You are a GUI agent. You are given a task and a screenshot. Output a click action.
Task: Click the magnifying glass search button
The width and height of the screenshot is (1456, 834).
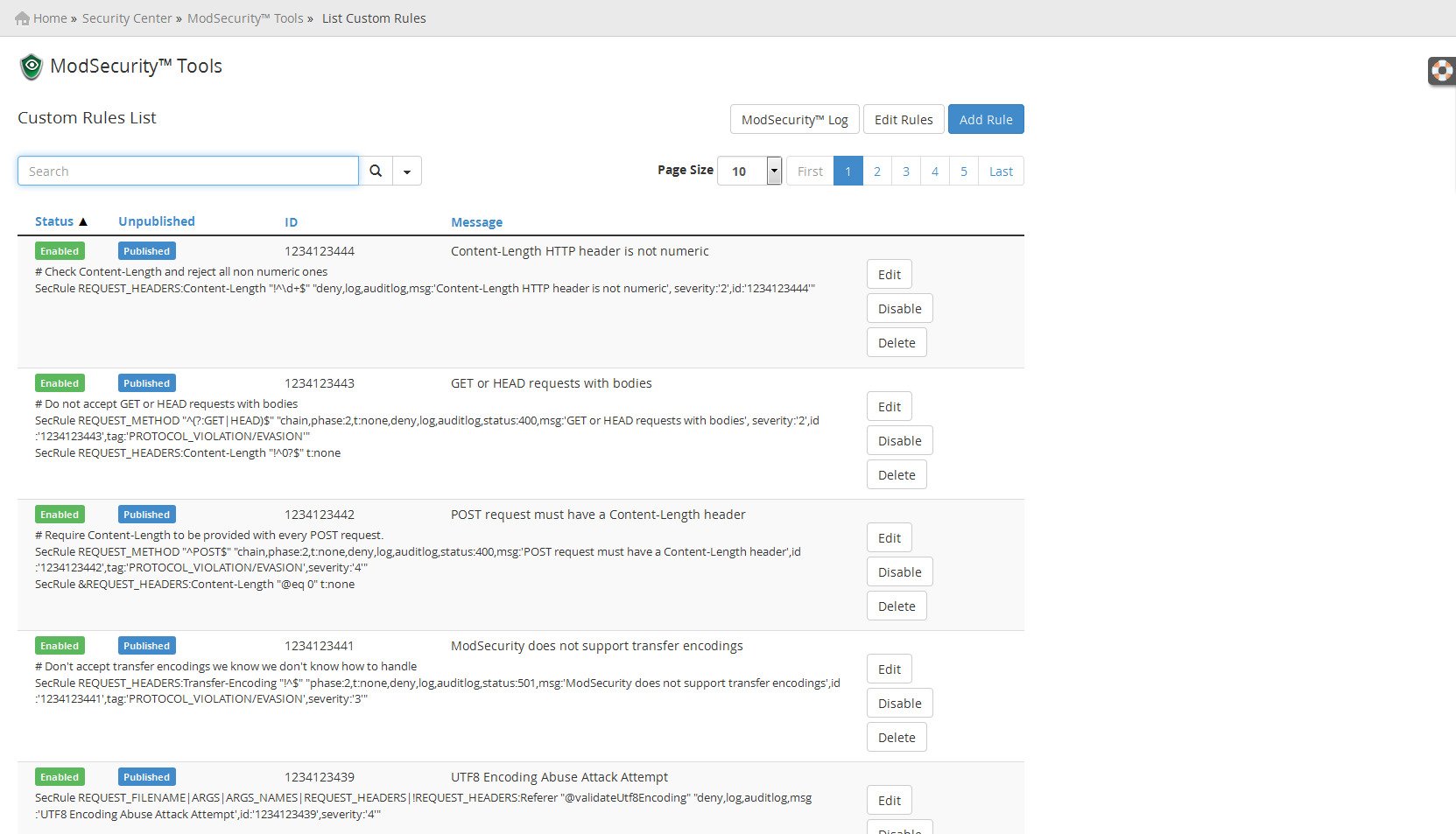(376, 171)
